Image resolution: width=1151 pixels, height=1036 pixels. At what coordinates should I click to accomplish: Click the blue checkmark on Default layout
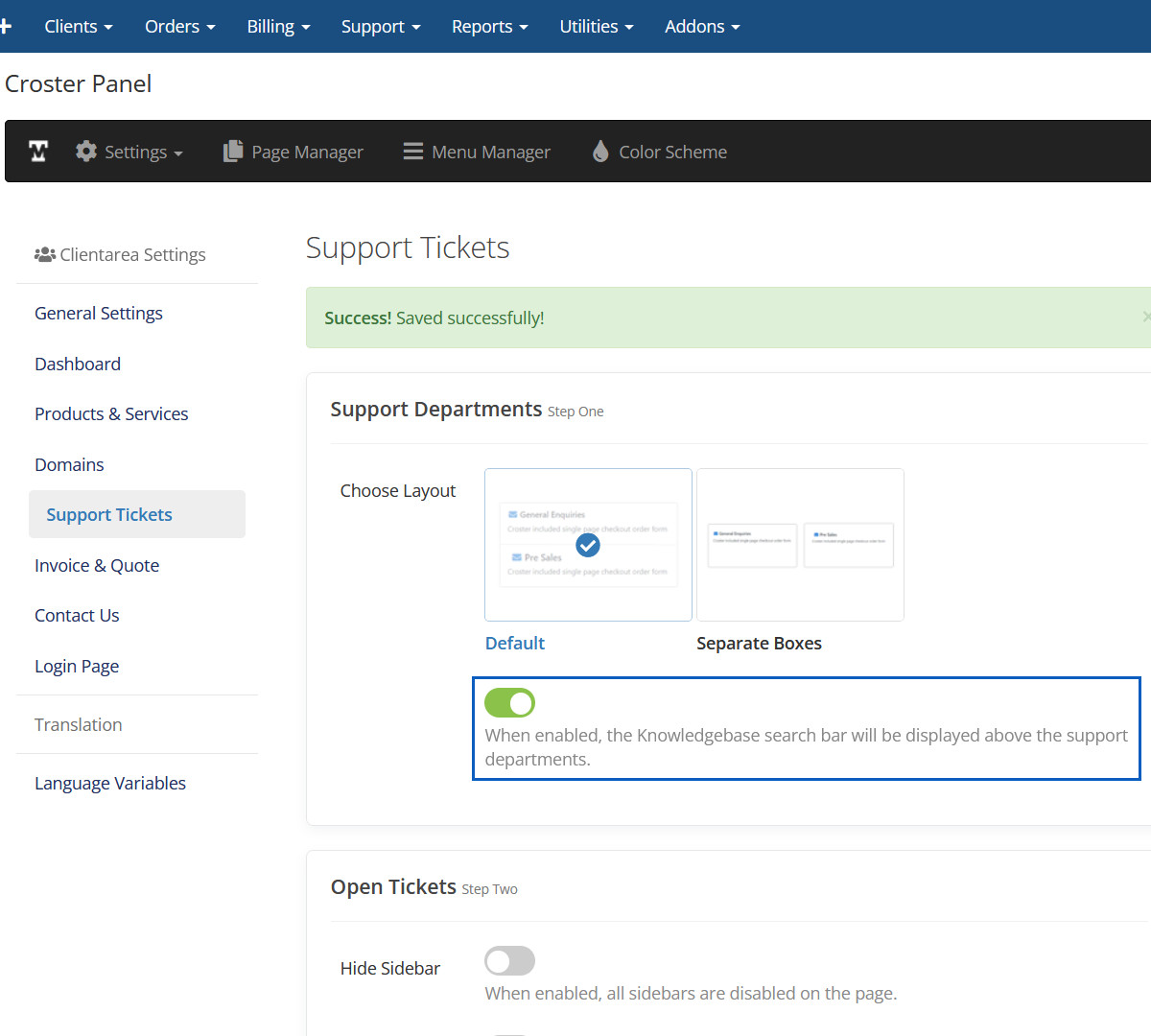click(588, 545)
